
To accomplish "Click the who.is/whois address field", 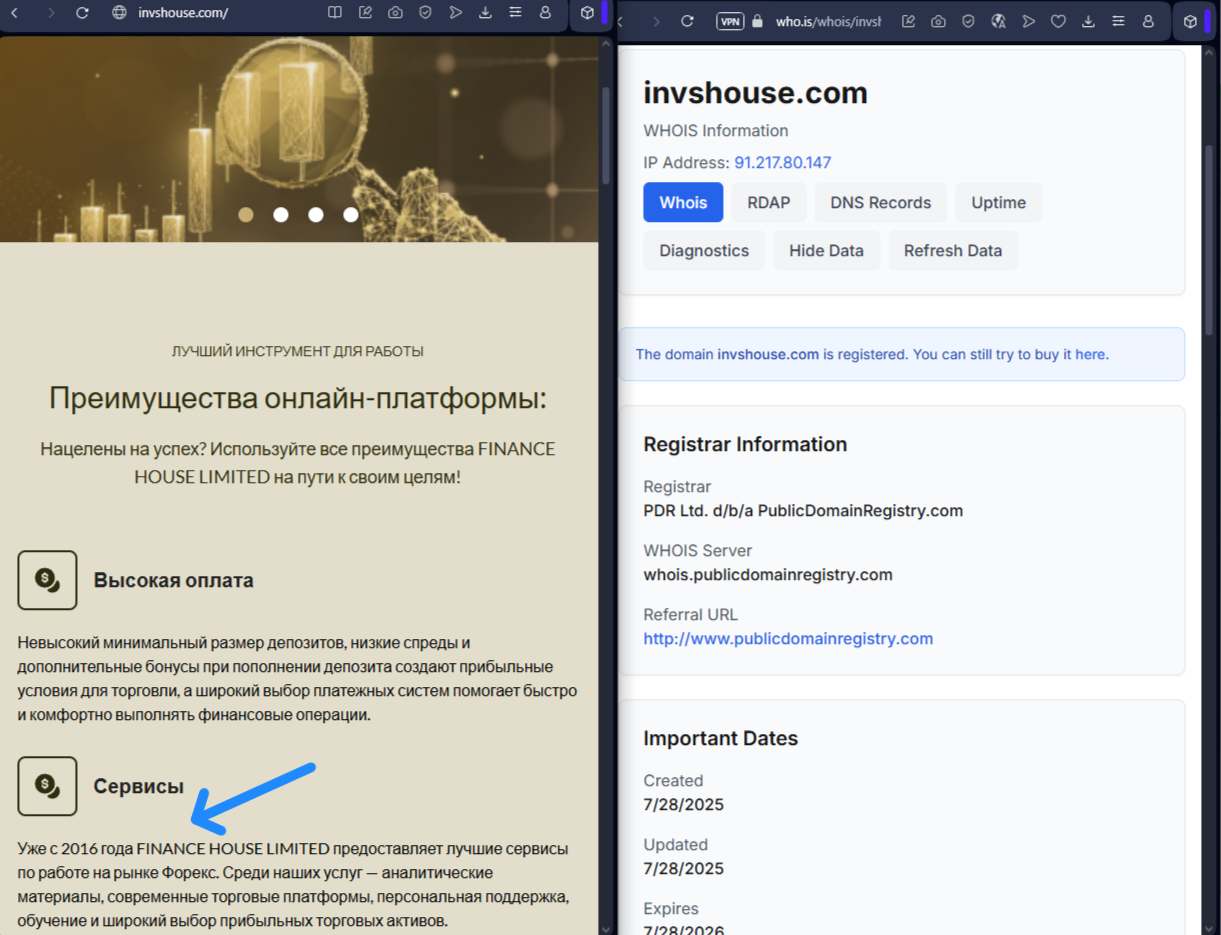I will coord(828,21).
